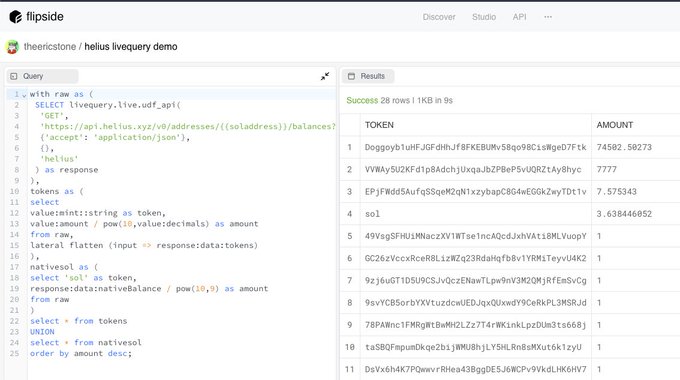Collapse the code fold arrow on line 1
Screen dimensions: 680x380
(x=24, y=95)
